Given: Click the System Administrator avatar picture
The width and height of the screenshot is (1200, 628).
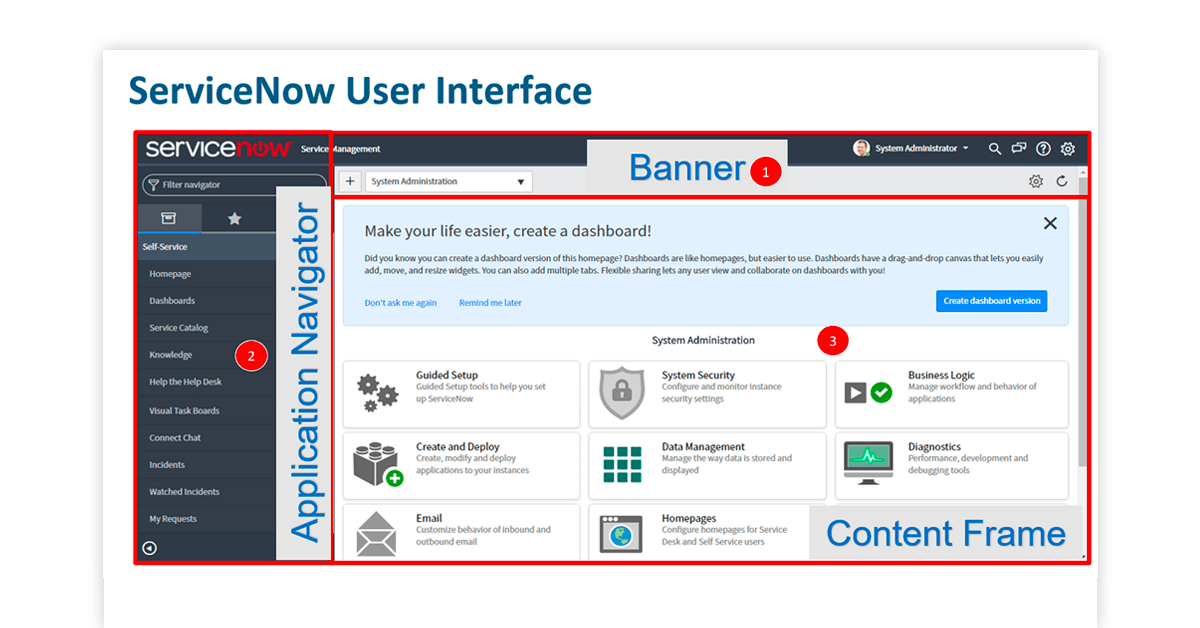Looking at the screenshot, I should (x=861, y=148).
